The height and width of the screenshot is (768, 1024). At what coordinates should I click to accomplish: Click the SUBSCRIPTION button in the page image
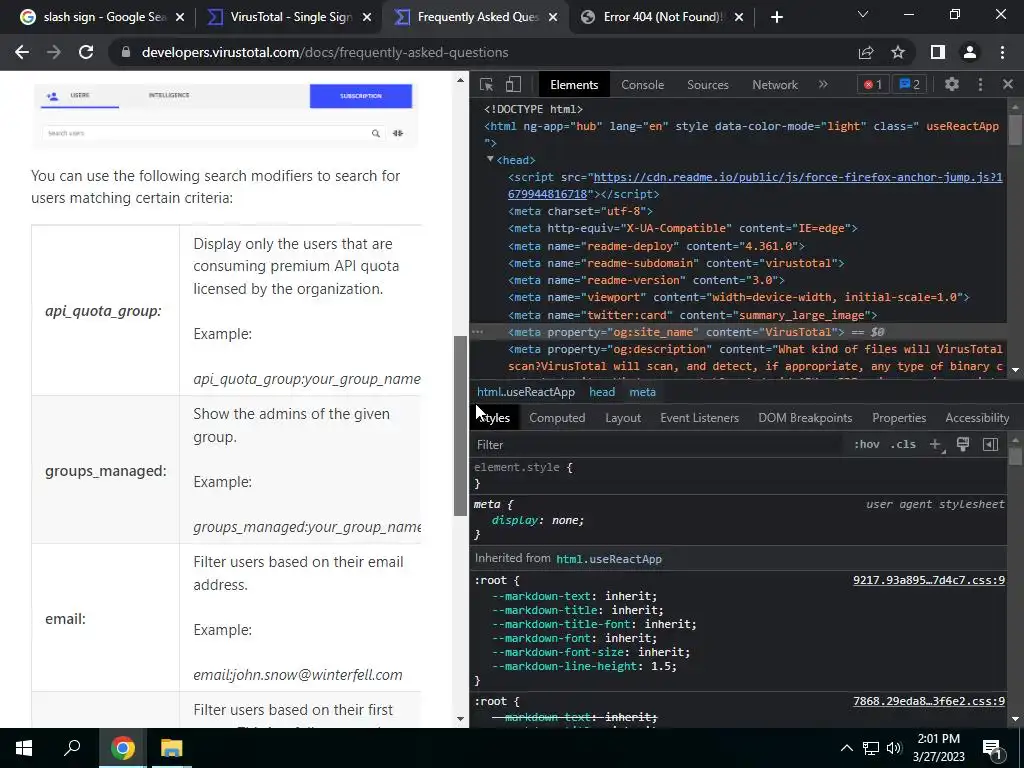(x=360, y=96)
